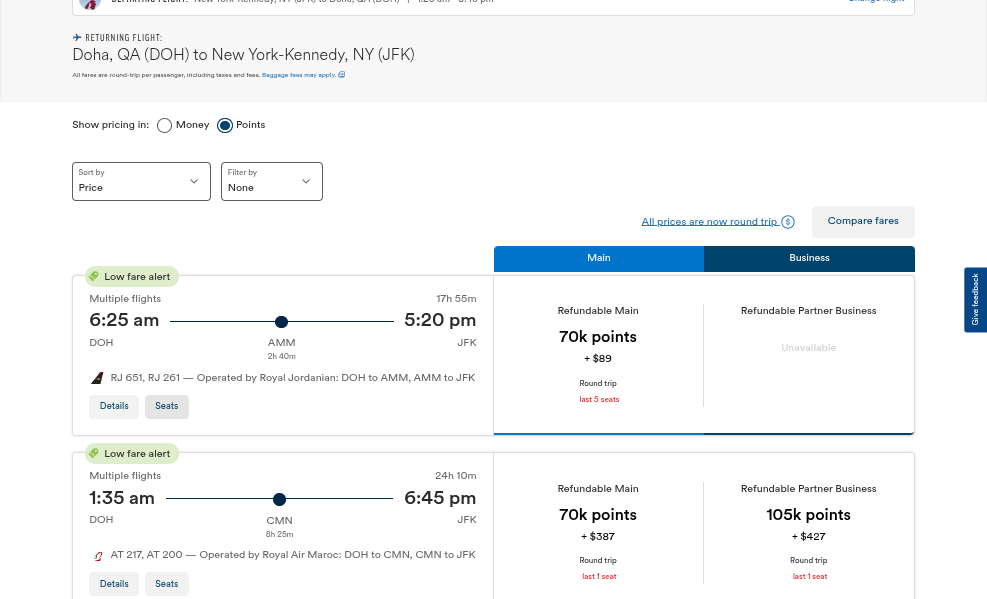Click the Unavailable Partner Business text
This screenshot has width=987, height=599.
click(809, 348)
